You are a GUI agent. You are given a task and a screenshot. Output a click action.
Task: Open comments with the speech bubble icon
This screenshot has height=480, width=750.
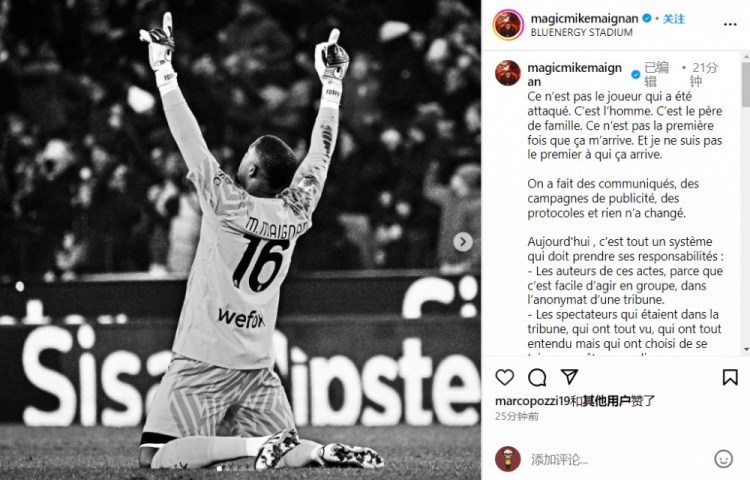click(x=537, y=377)
